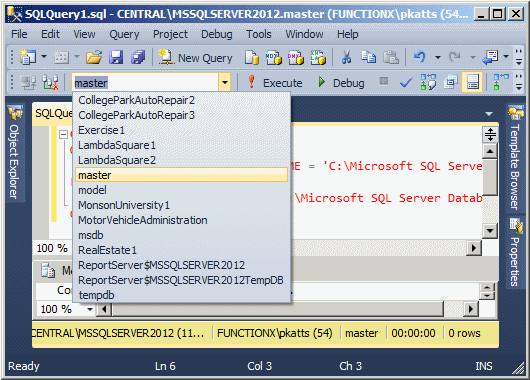Select CollegeParkAutoRepair2 from database list
The height and width of the screenshot is (380, 530).
click(182, 100)
